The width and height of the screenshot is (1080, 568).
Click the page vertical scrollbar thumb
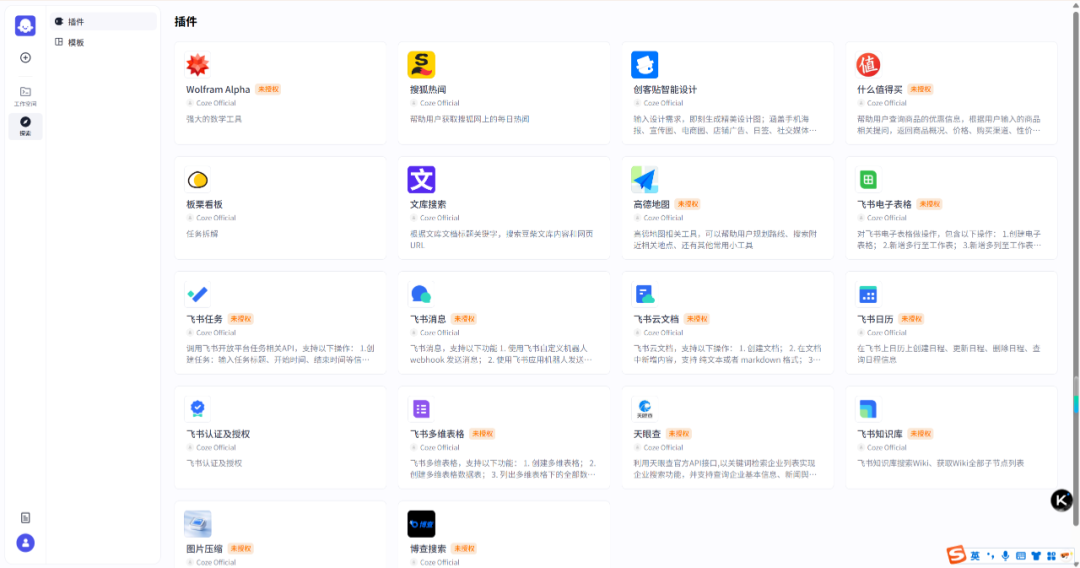1076,269
